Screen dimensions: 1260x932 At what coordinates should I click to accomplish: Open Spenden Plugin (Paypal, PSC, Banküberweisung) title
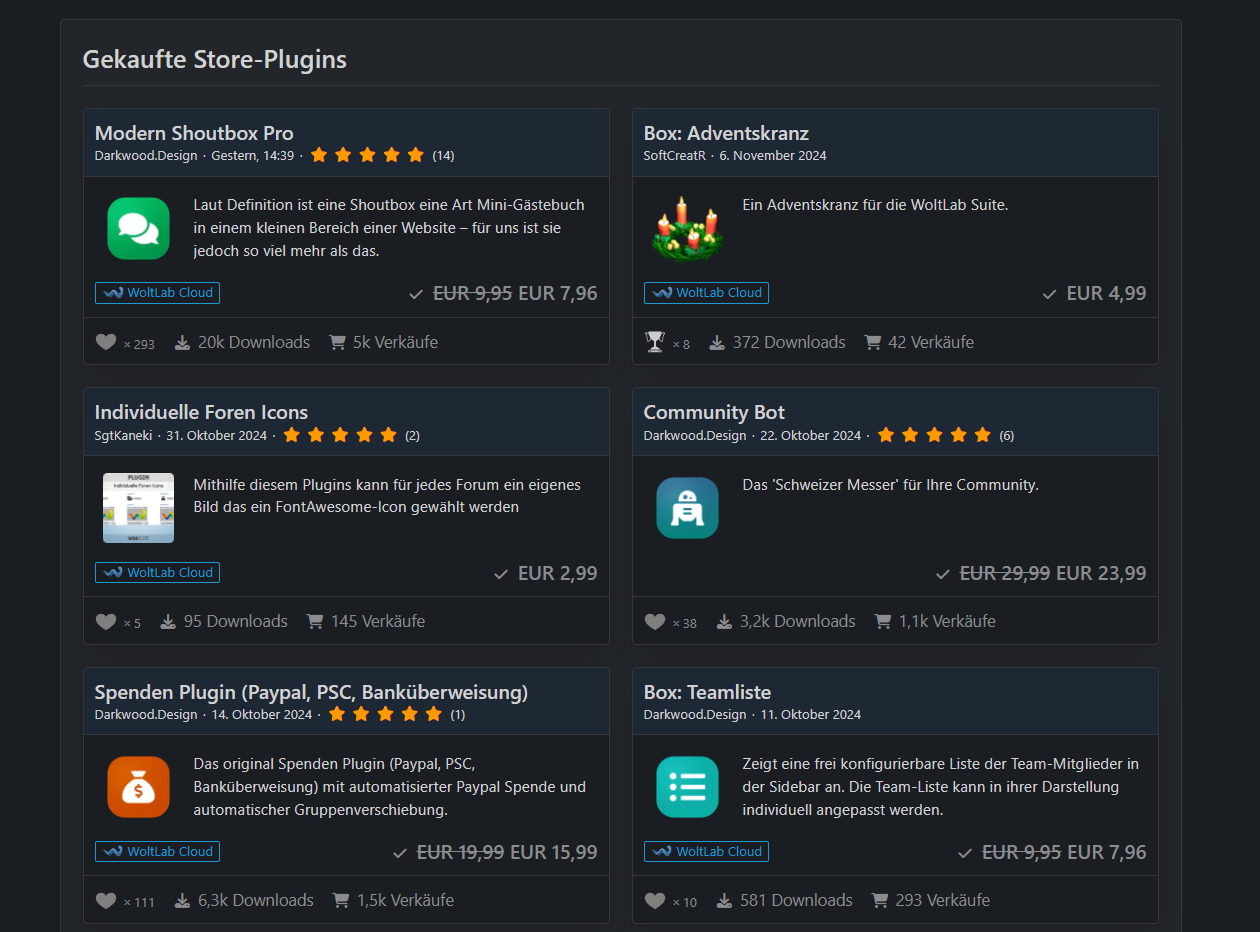311,692
